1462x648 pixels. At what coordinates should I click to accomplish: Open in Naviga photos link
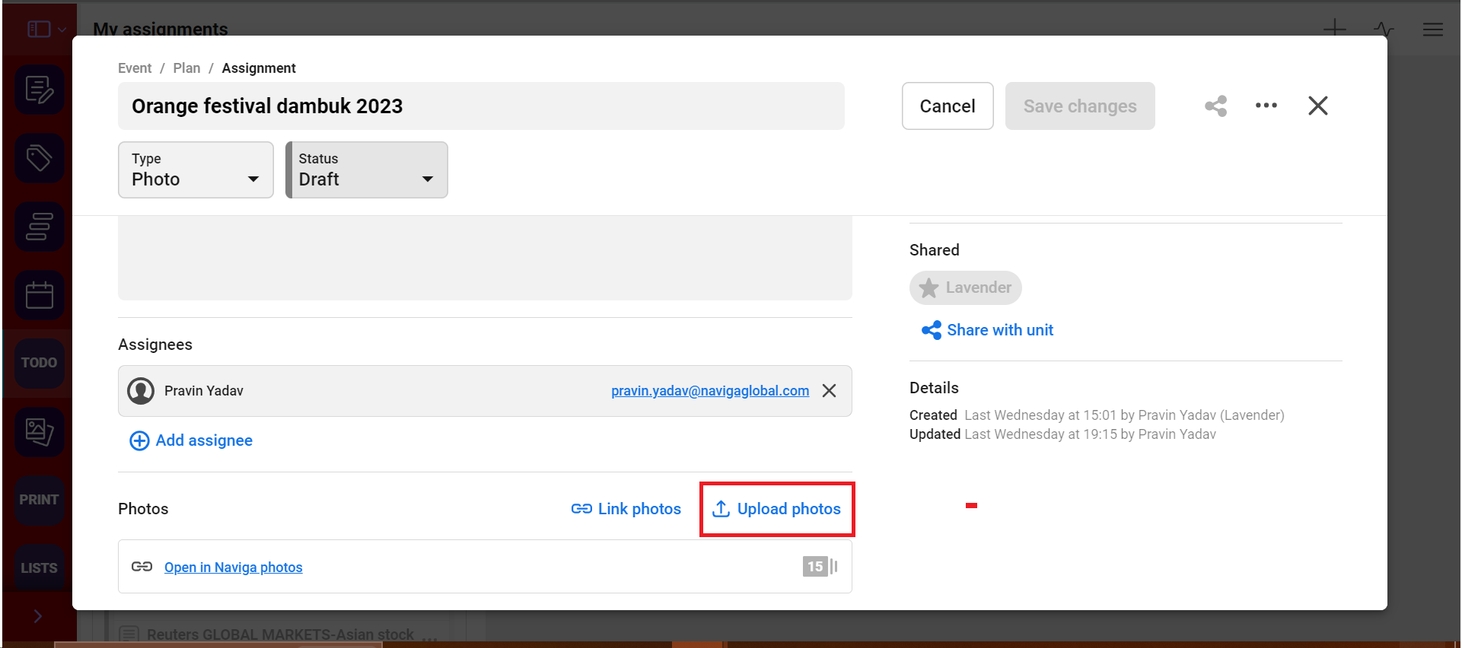tap(233, 567)
